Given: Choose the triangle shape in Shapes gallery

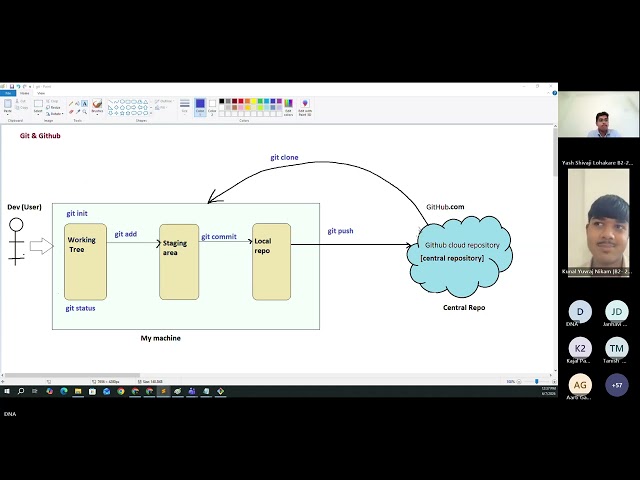Looking at the screenshot, I should pos(145,102).
